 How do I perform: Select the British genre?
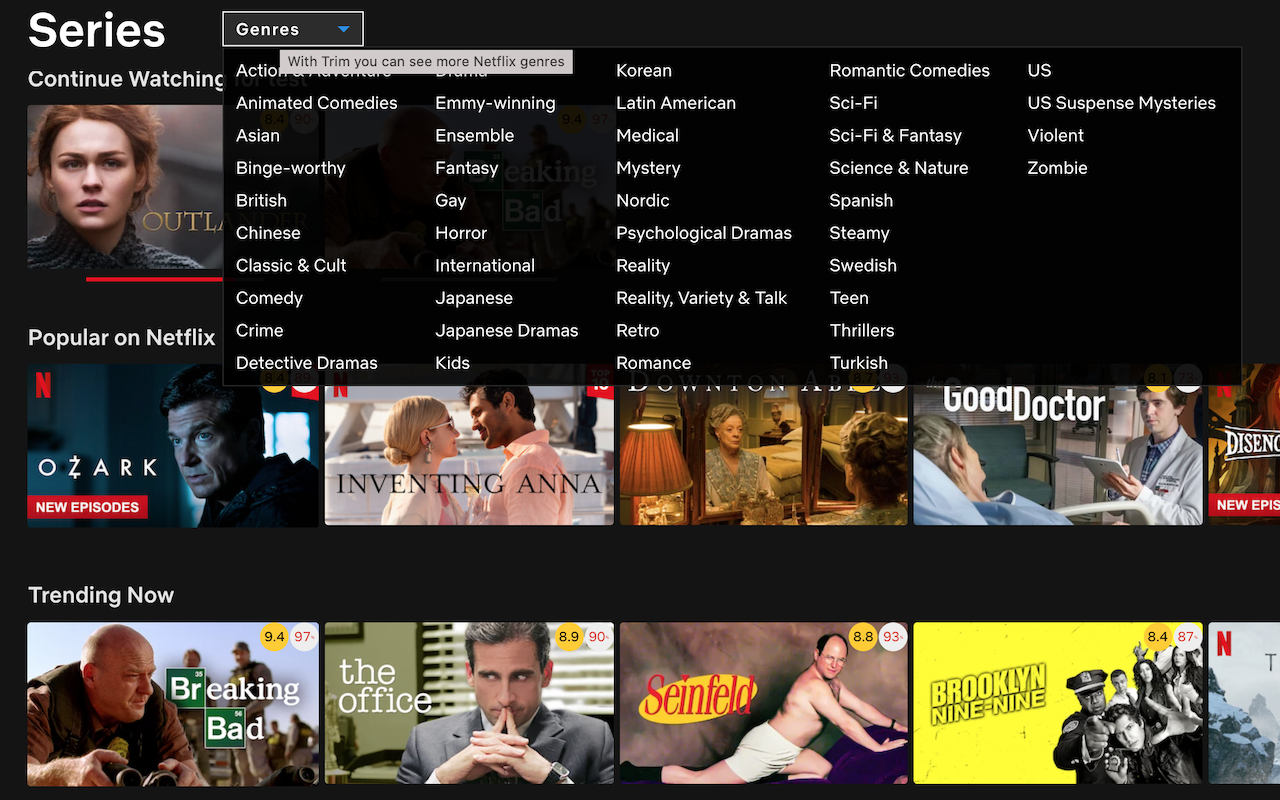tap(261, 200)
